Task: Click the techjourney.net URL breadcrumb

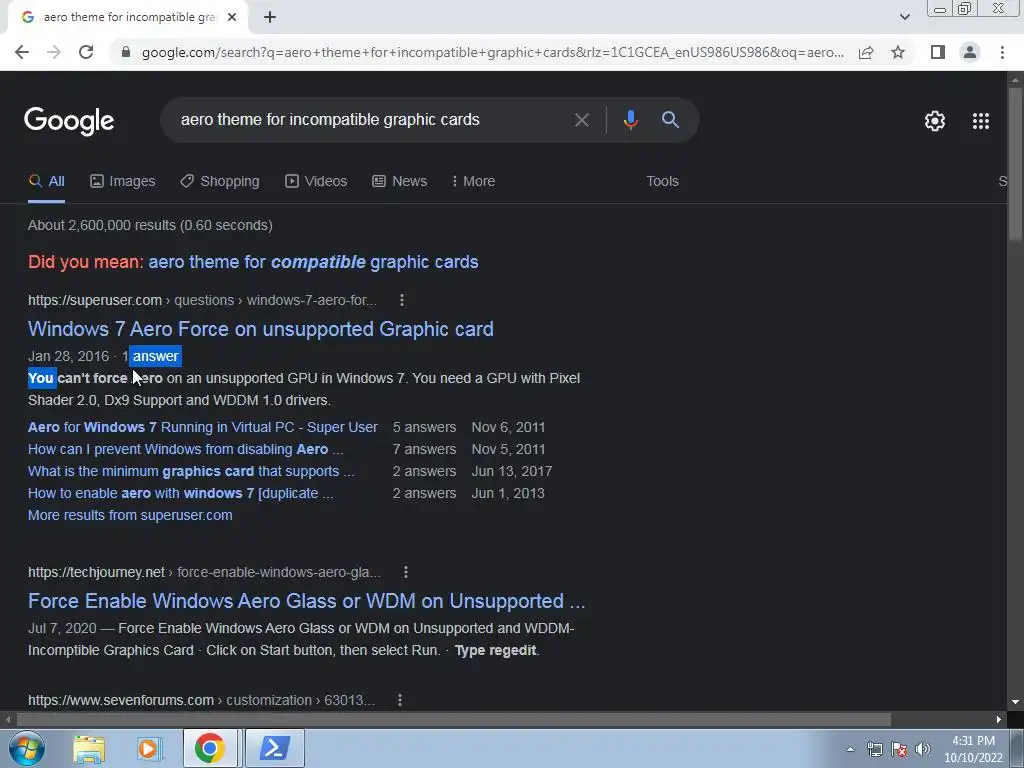Action: (204, 572)
